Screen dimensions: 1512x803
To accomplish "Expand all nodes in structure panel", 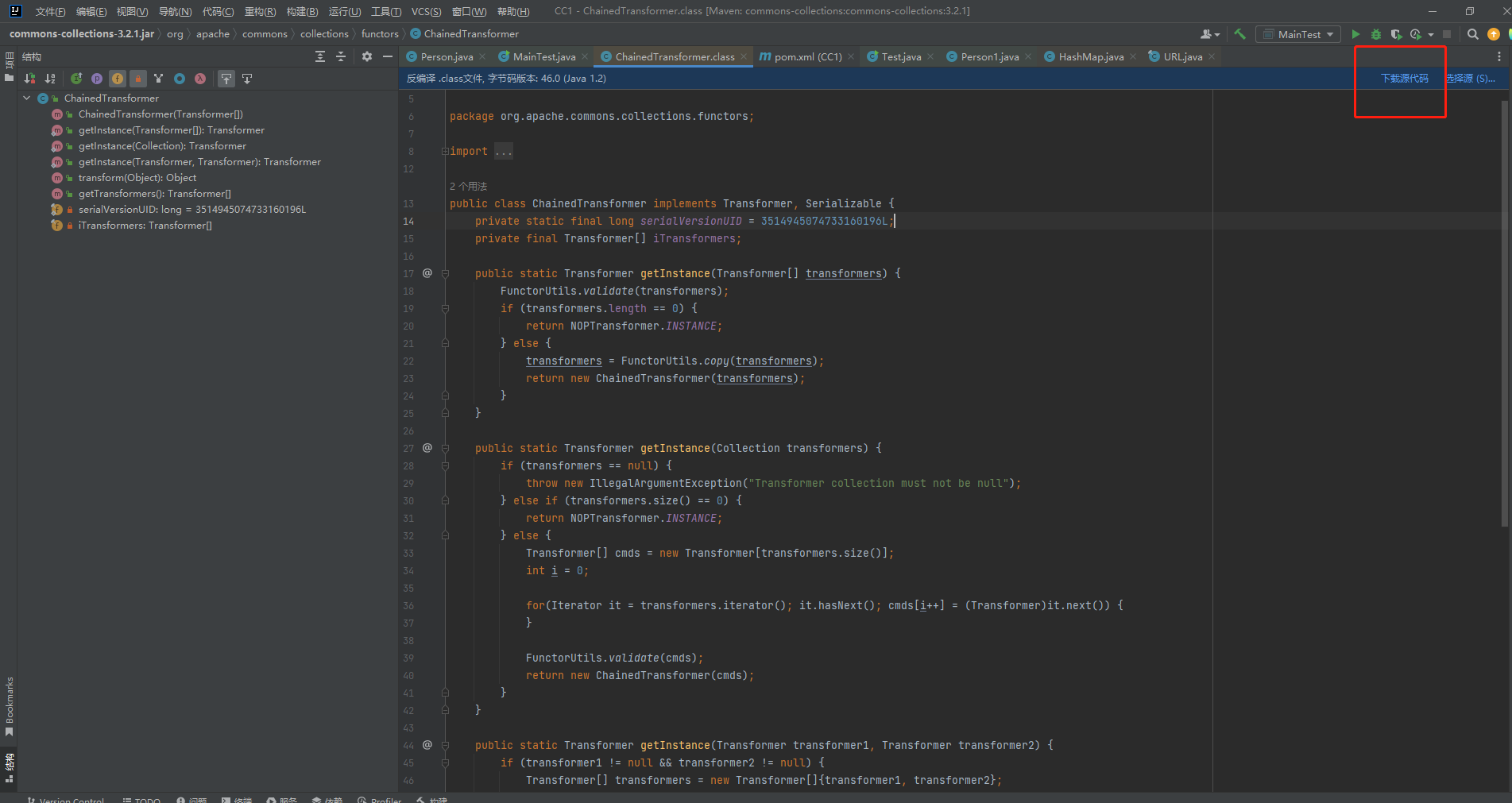I will coord(320,56).
